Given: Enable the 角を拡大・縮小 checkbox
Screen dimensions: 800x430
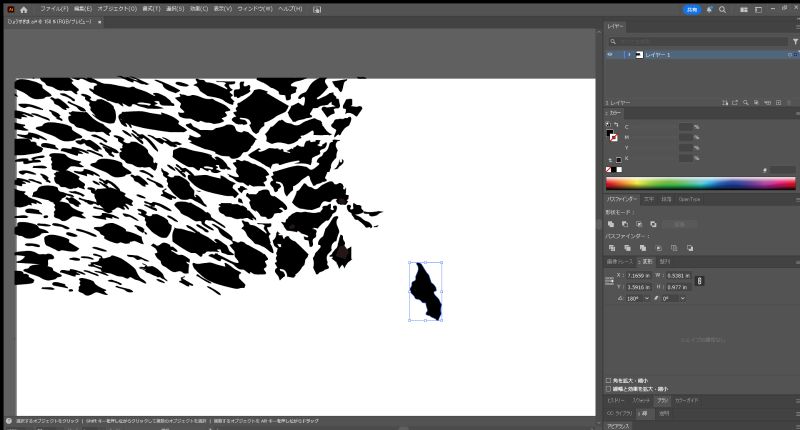Looking at the screenshot, I should (609, 381).
